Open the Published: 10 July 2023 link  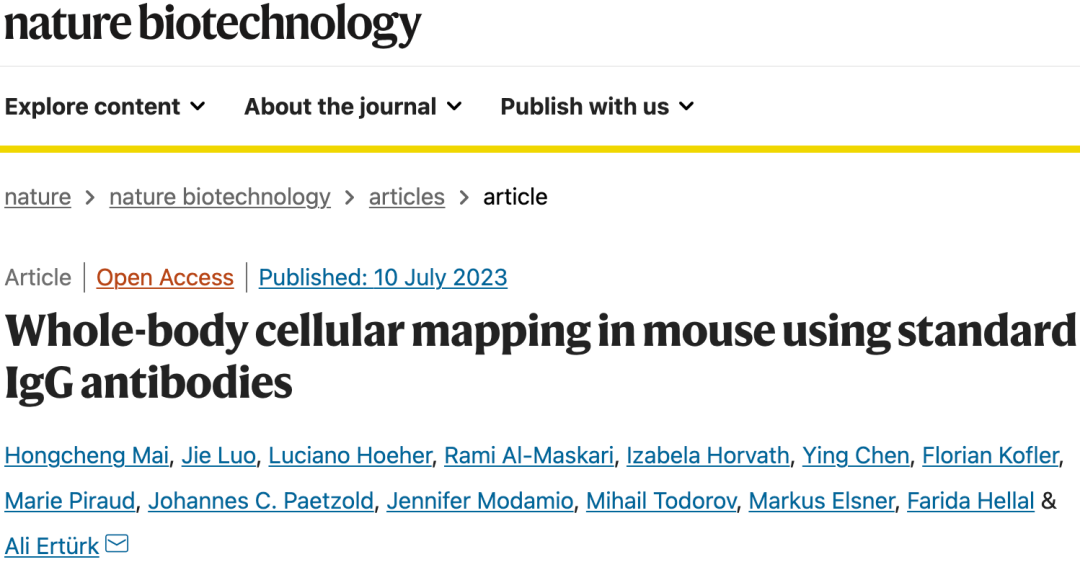coord(383,278)
